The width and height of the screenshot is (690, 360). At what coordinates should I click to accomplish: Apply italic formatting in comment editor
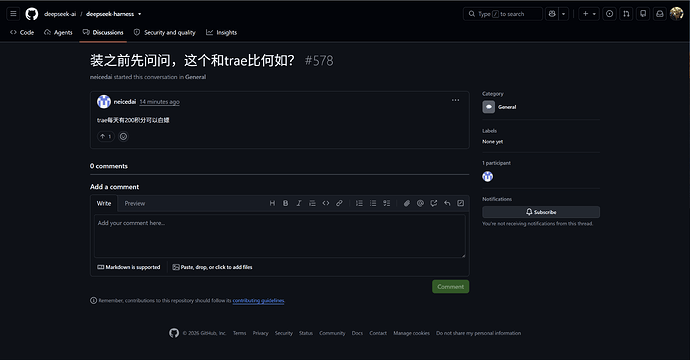[x=299, y=203]
